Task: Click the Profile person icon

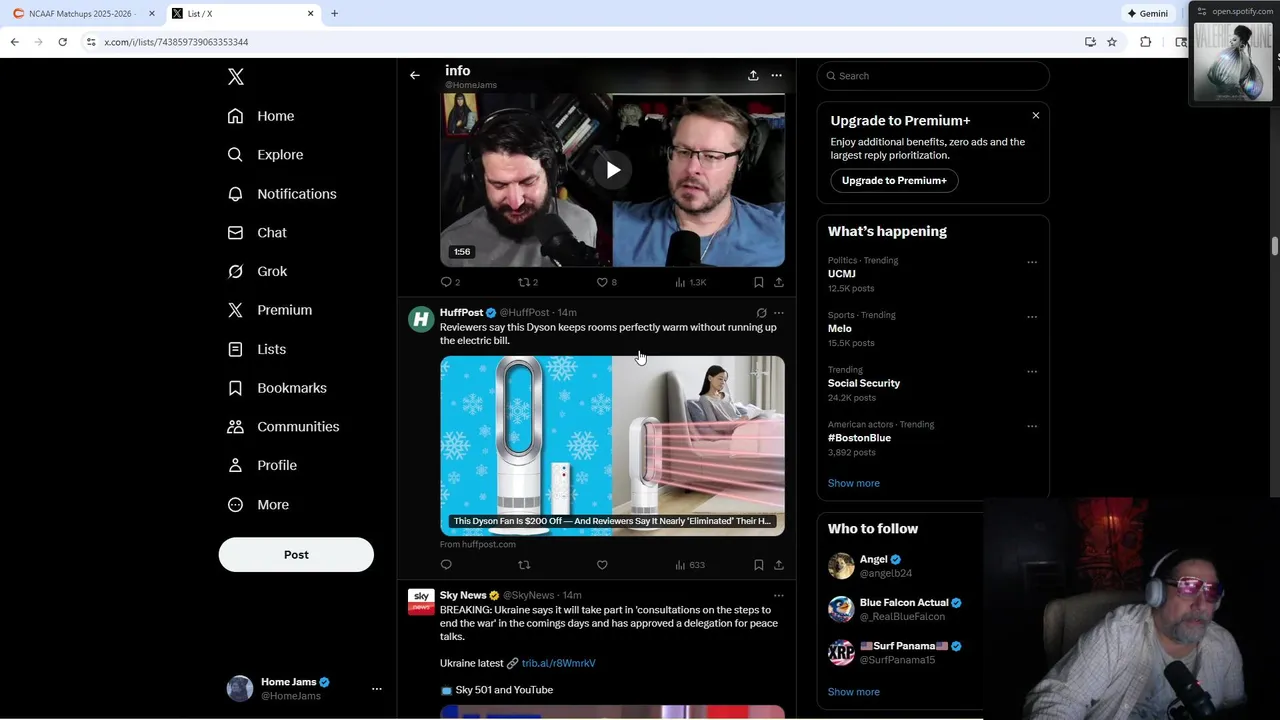Action: pos(235,465)
